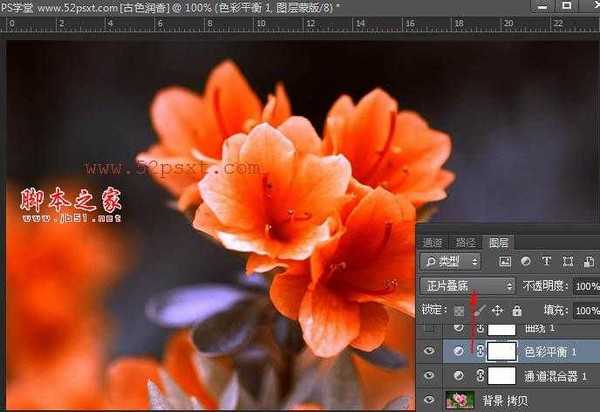Select the 色彩平衡 1 layer mask thumbnail
Screen dimensions: 600x412
pyautogui.click(x=501, y=351)
